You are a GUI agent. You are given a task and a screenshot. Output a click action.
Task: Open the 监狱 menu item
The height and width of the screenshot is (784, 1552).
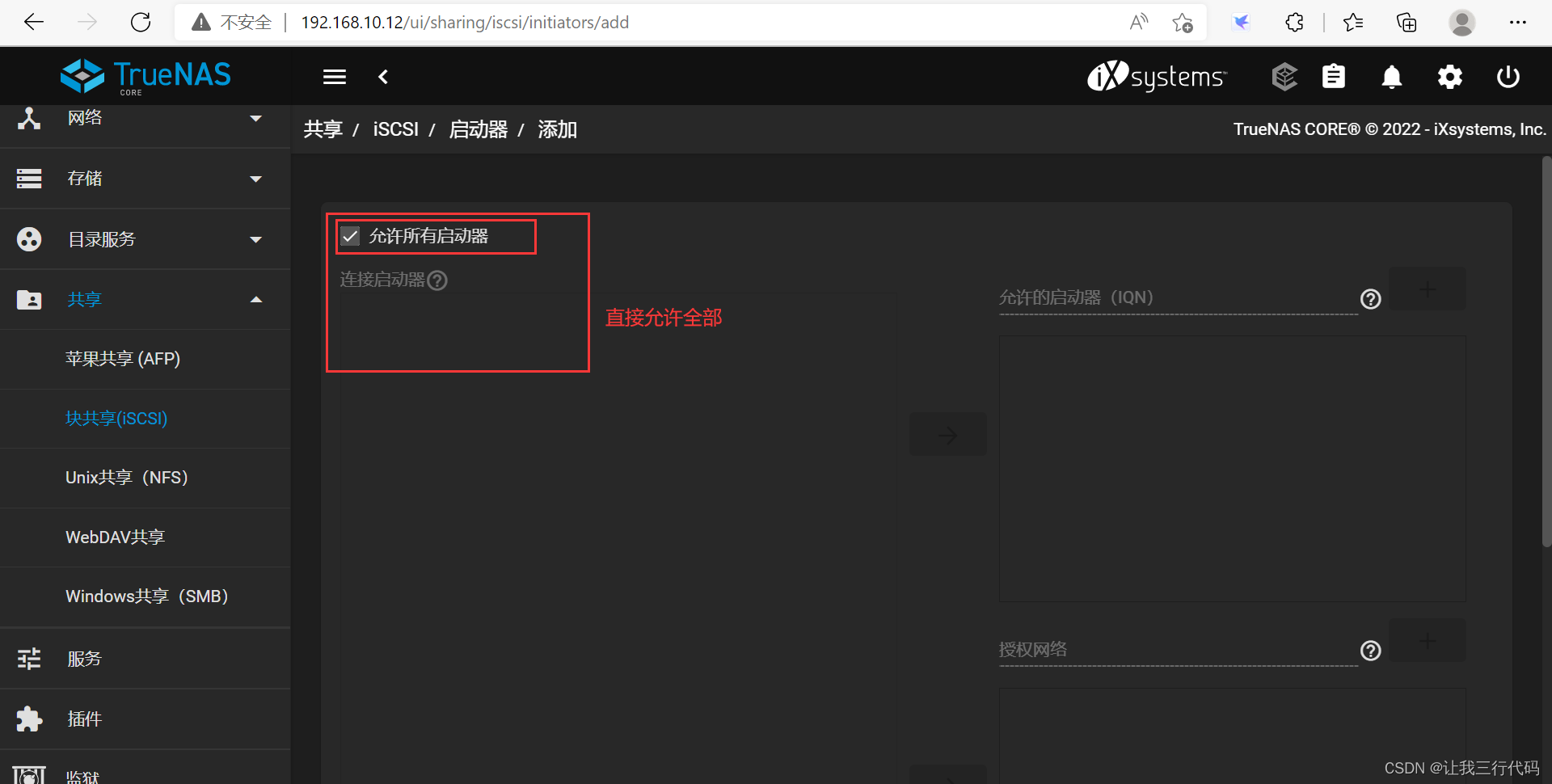(145, 768)
